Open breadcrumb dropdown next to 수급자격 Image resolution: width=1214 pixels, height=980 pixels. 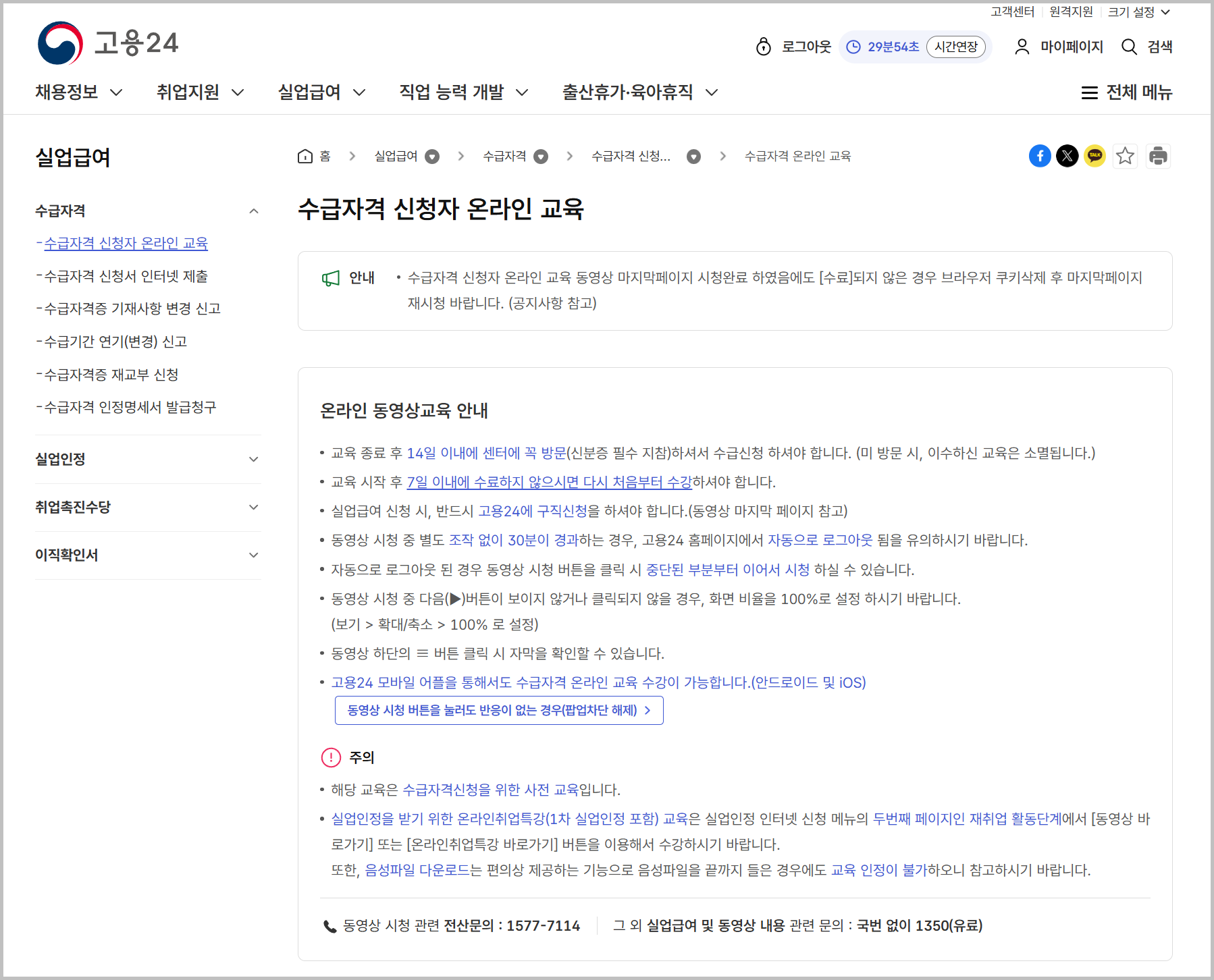click(541, 157)
